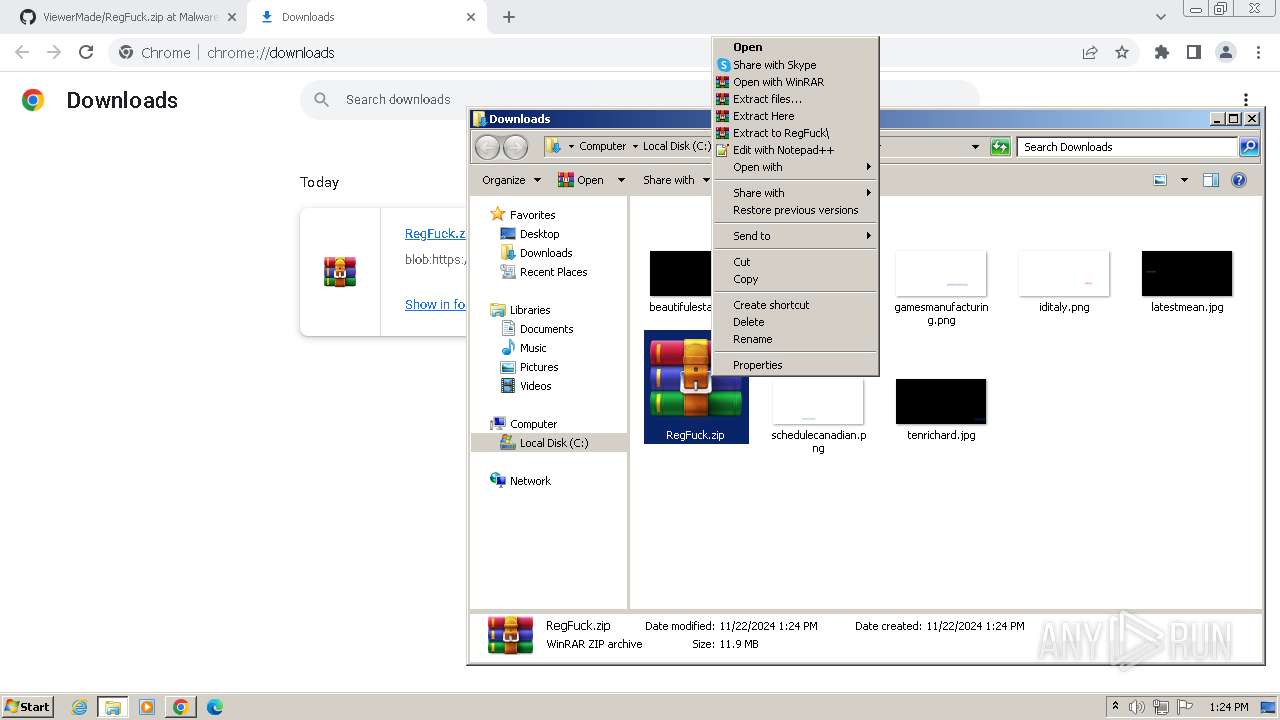Open Chrome extensions puzzle icon

tap(1162, 52)
